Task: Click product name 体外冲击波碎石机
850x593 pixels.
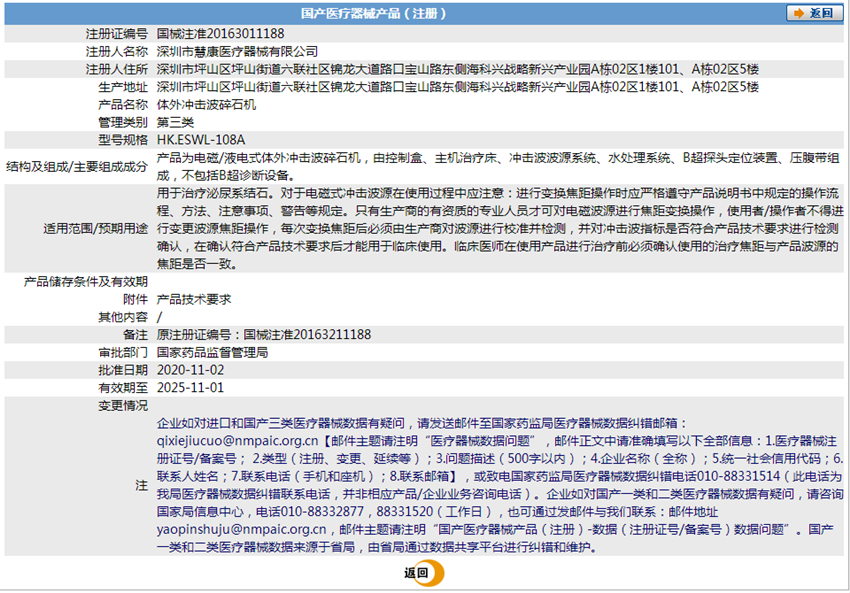Action: [207, 105]
